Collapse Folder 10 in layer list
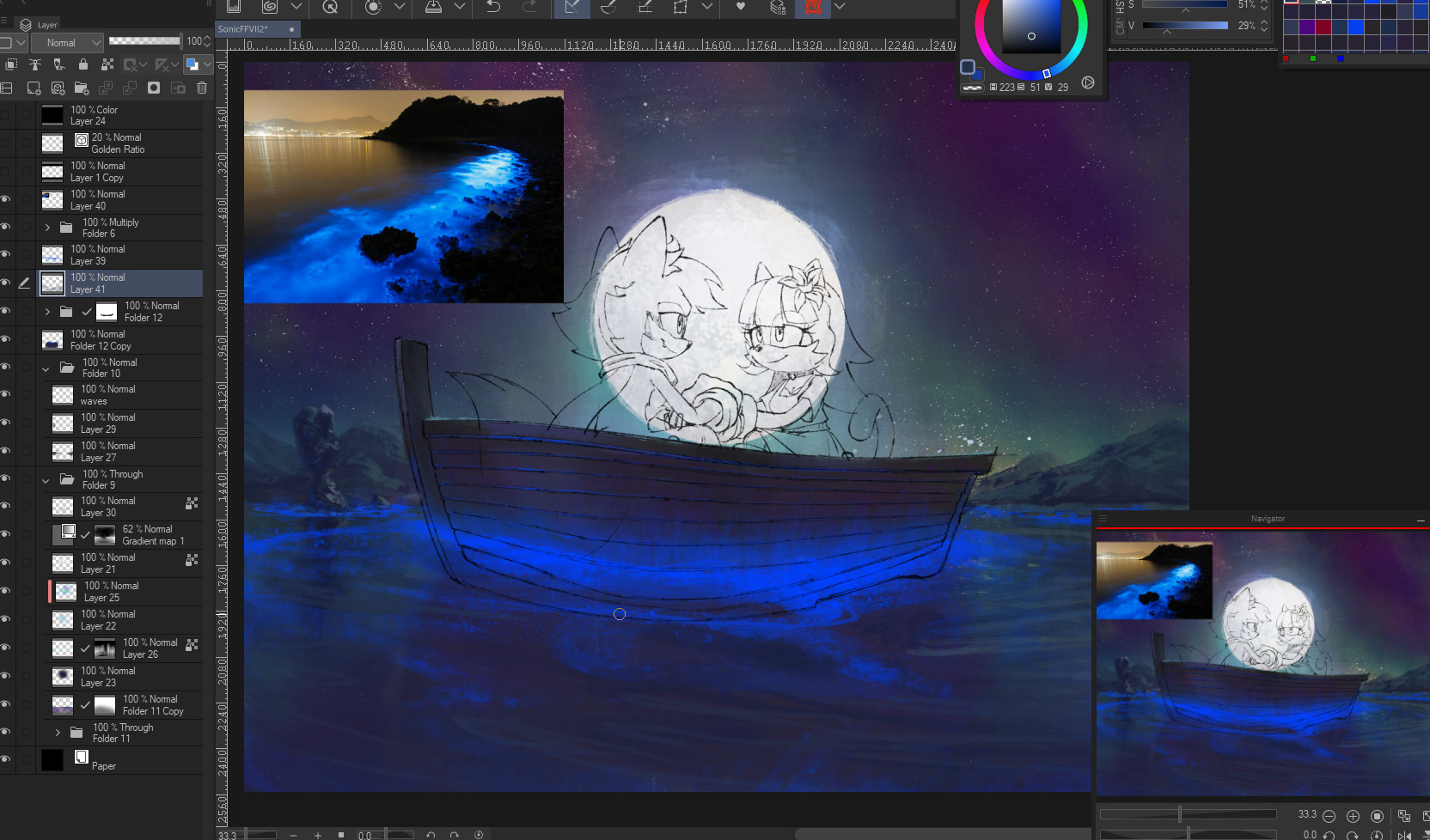 [x=46, y=368]
